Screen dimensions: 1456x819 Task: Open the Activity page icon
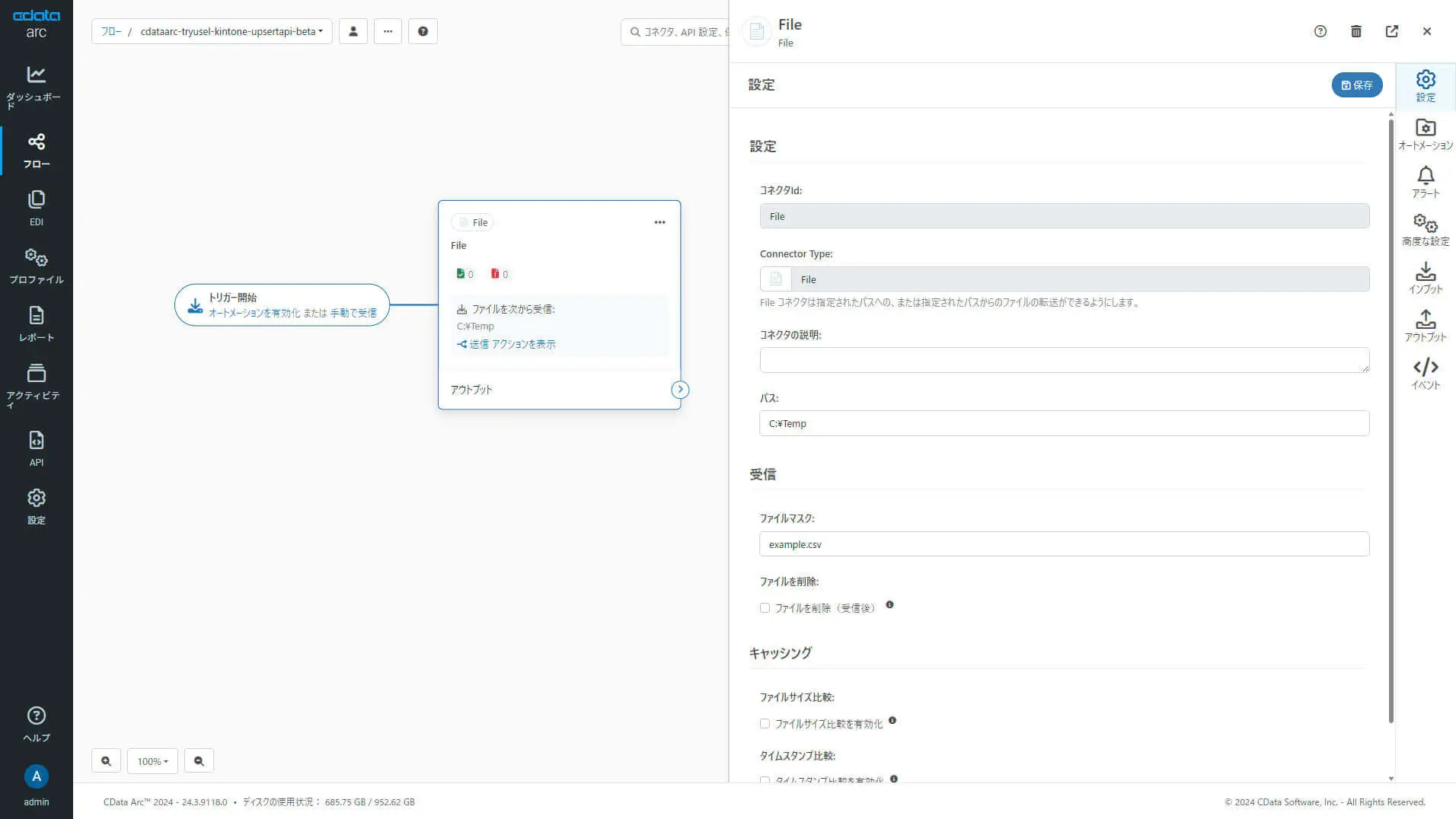(x=36, y=382)
